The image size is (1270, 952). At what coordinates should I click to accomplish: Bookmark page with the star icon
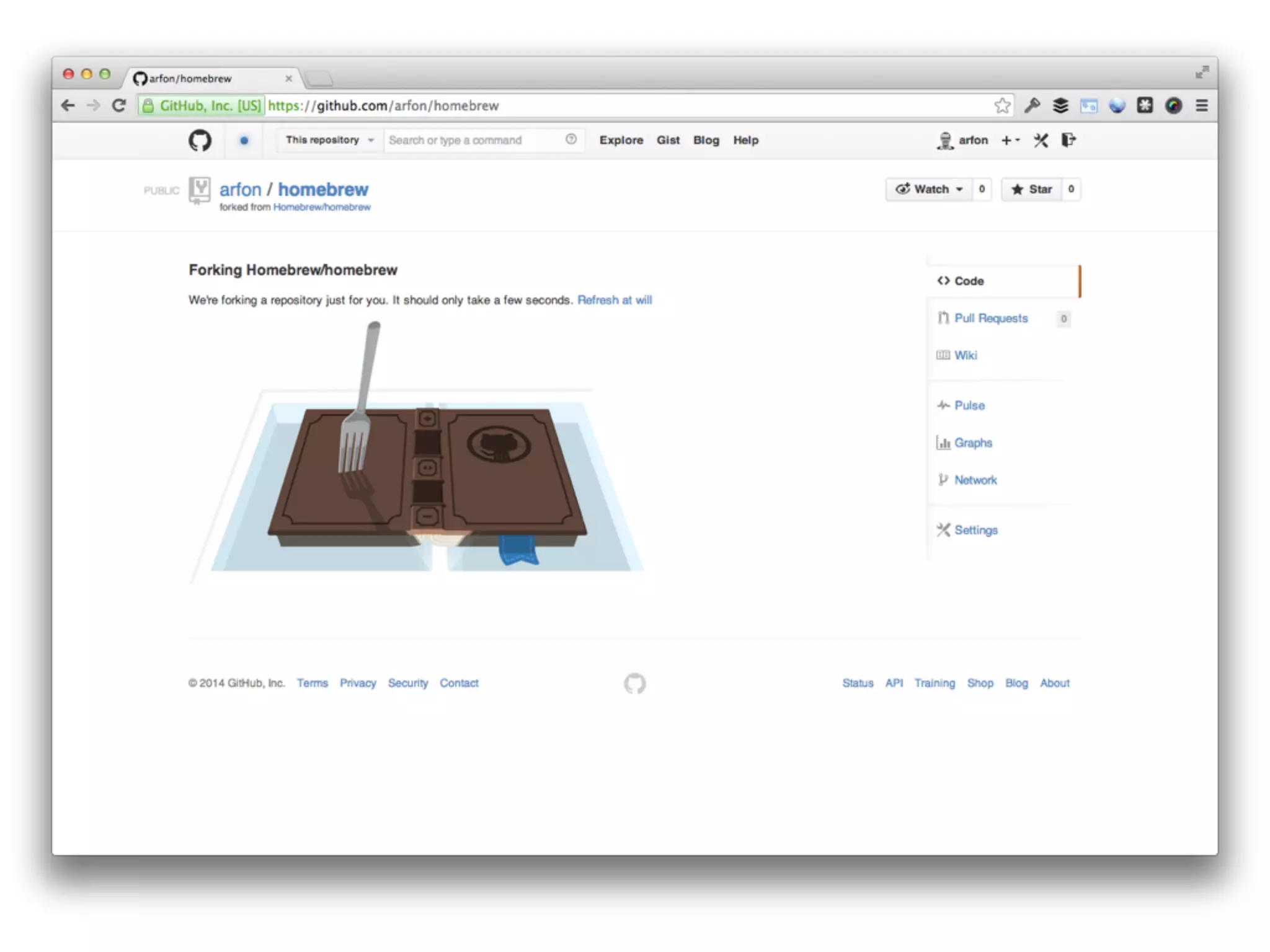pyautogui.click(x=1002, y=106)
